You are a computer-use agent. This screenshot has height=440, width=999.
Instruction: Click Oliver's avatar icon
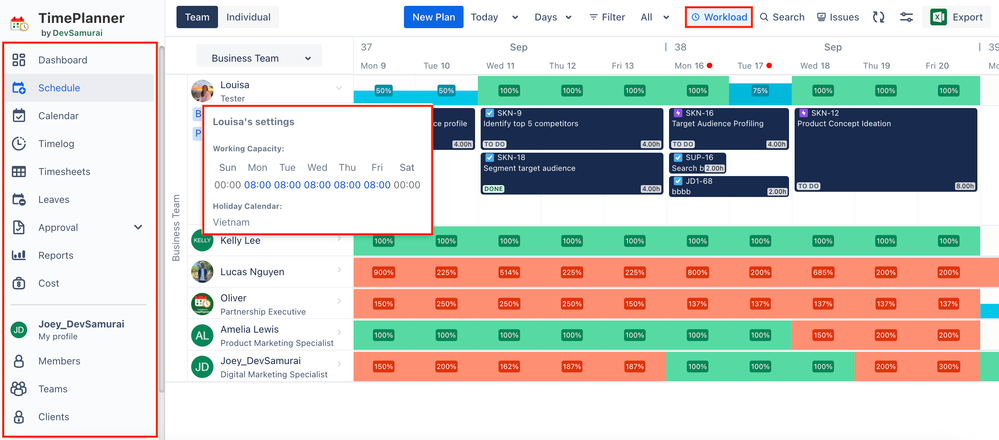pos(202,304)
